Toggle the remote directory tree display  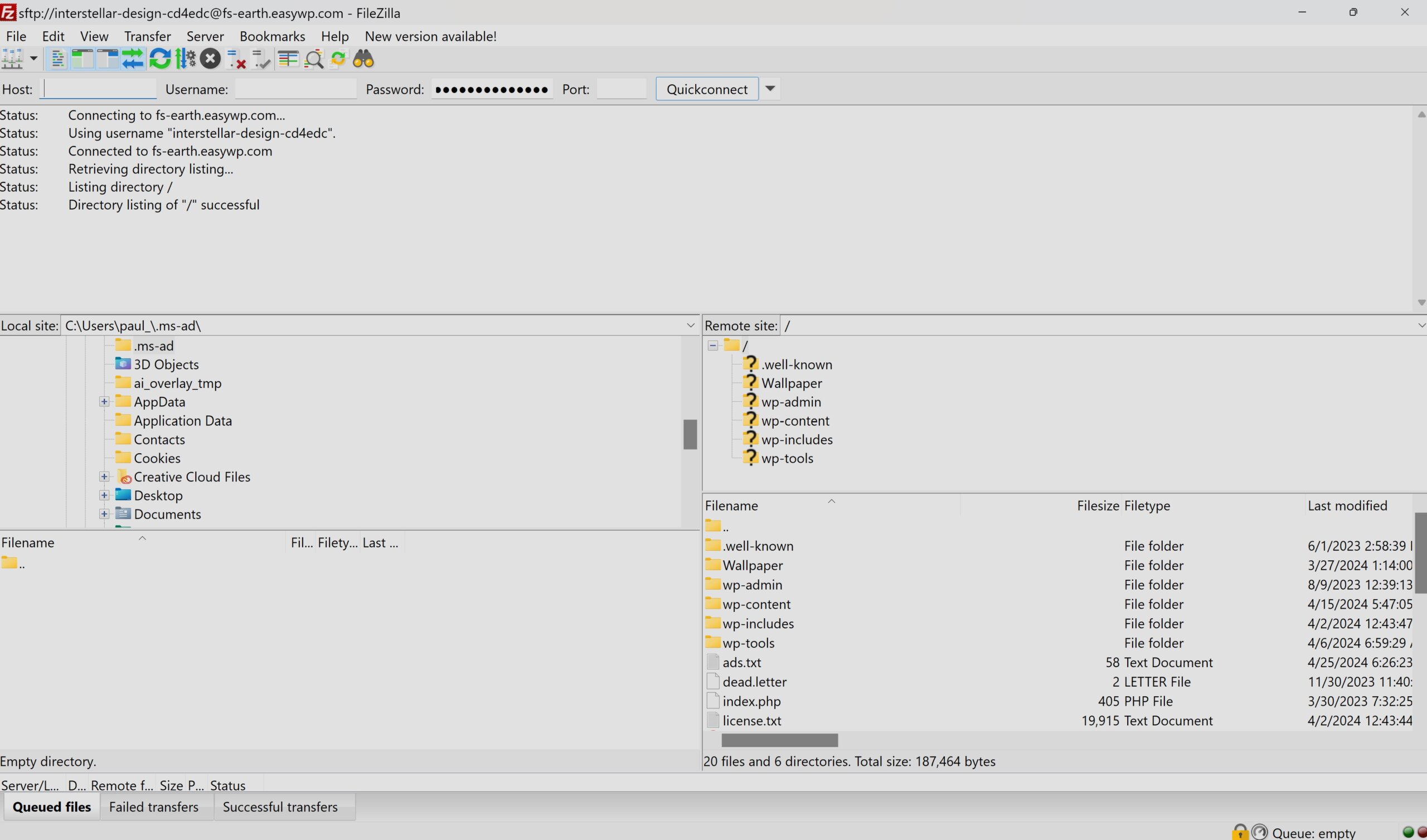click(x=107, y=59)
